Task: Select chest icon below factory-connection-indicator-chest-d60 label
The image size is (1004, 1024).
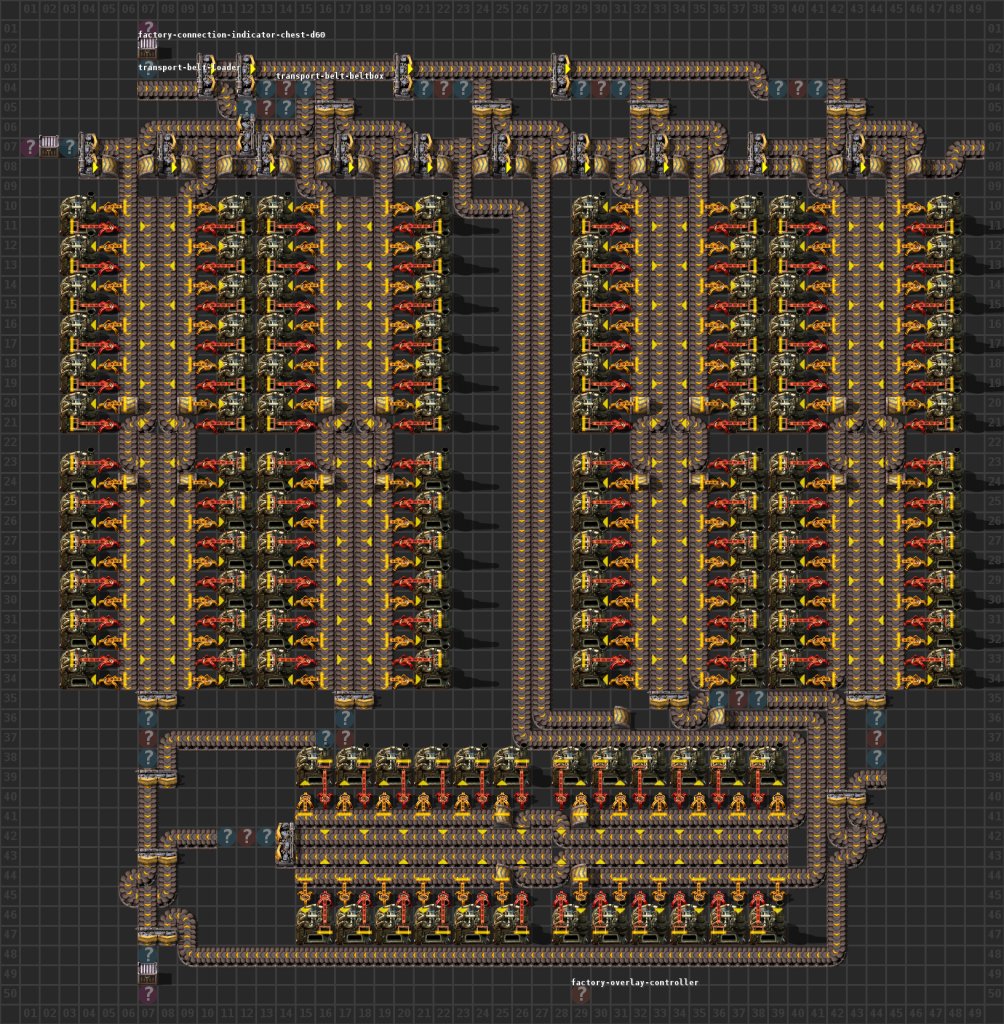Action: click(x=148, y=48)
